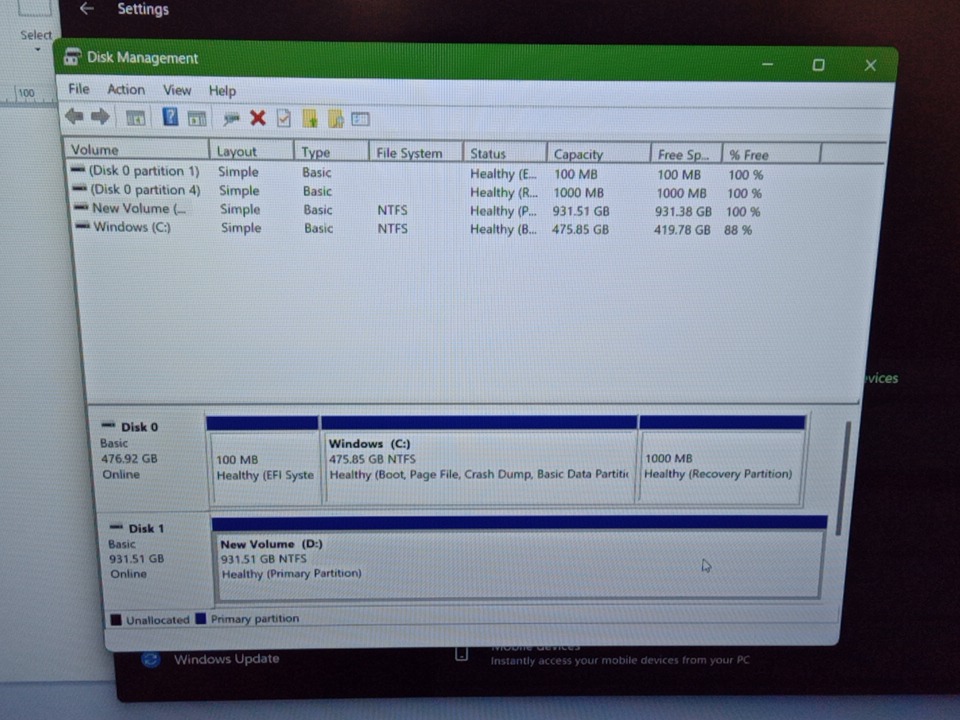The image size is (960, 720).
Task: Click the Back arrow in Disk Management toolbar
Action: tap(75, 116)
